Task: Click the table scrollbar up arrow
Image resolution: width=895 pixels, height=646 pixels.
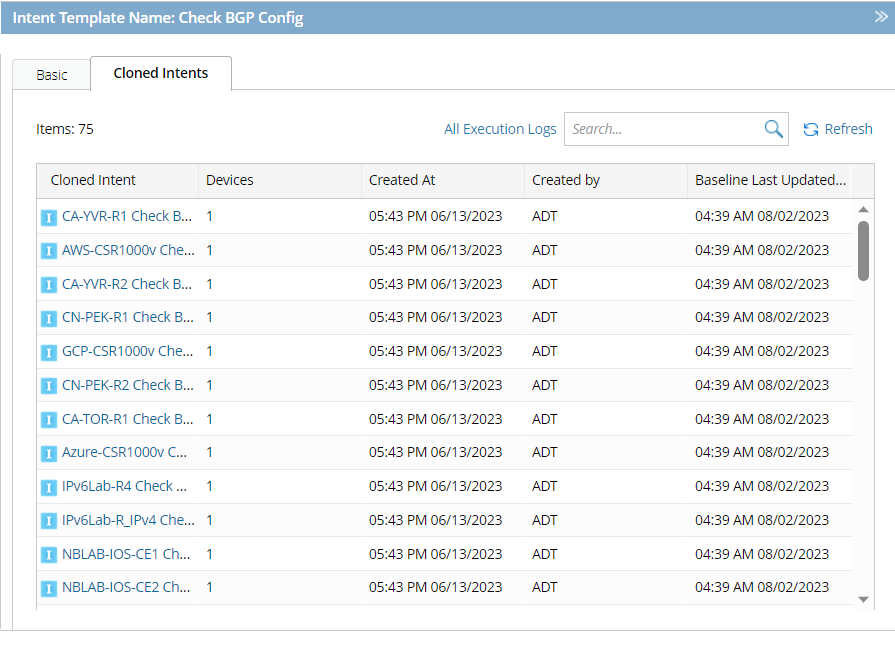Action: pos(863,210)
